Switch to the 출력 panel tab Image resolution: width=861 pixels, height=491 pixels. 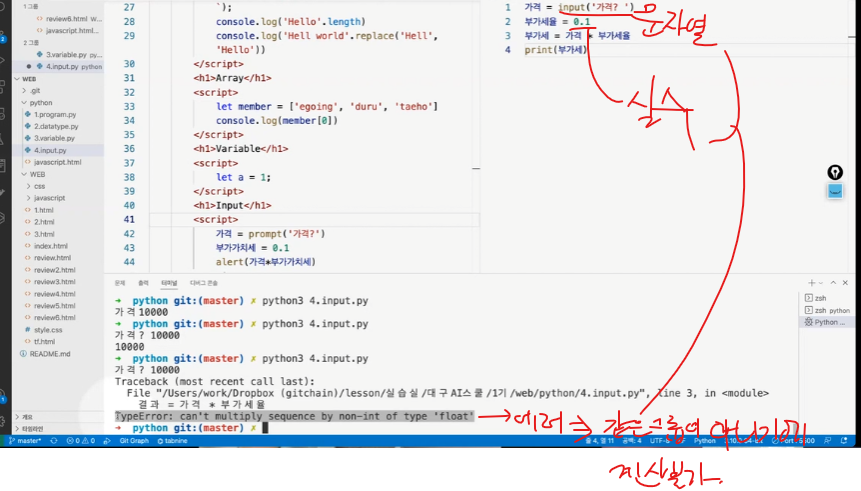pos(143,283)
